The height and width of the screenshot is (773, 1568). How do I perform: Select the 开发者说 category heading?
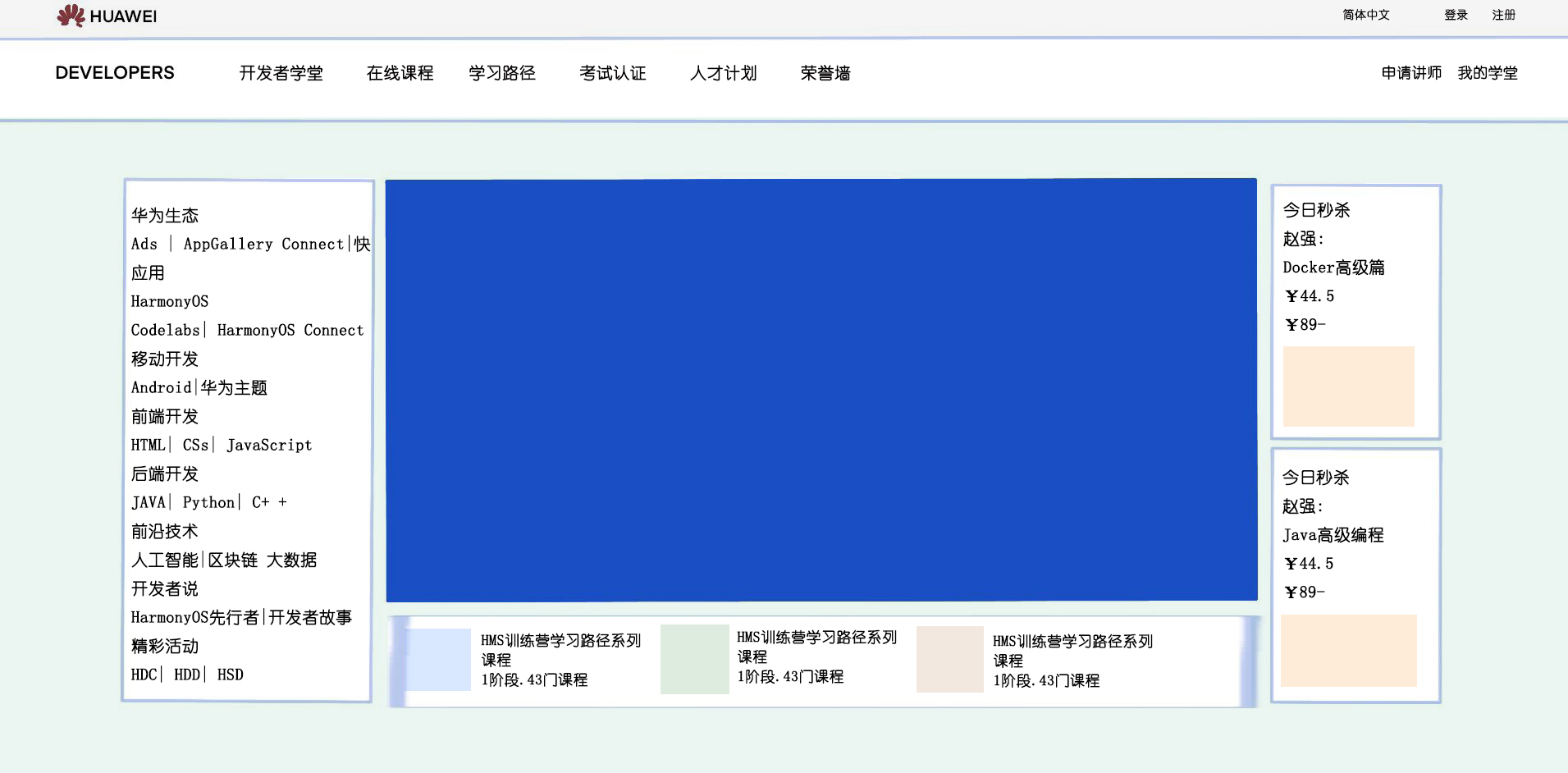[165, 588]
